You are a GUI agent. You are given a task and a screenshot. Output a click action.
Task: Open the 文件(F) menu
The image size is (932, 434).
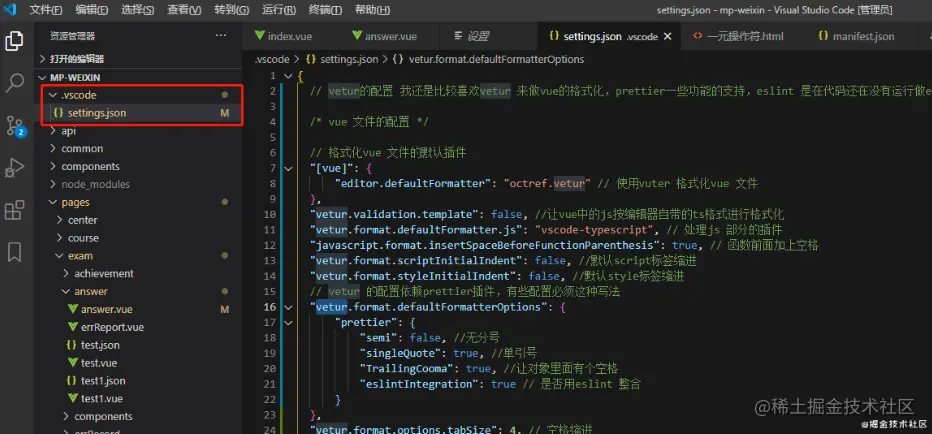(46, 10)
